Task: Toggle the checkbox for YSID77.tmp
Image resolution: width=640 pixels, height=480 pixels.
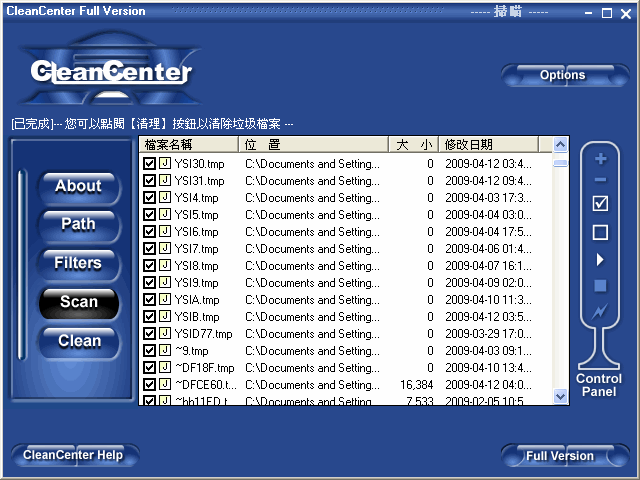Action: pos(149,334)
